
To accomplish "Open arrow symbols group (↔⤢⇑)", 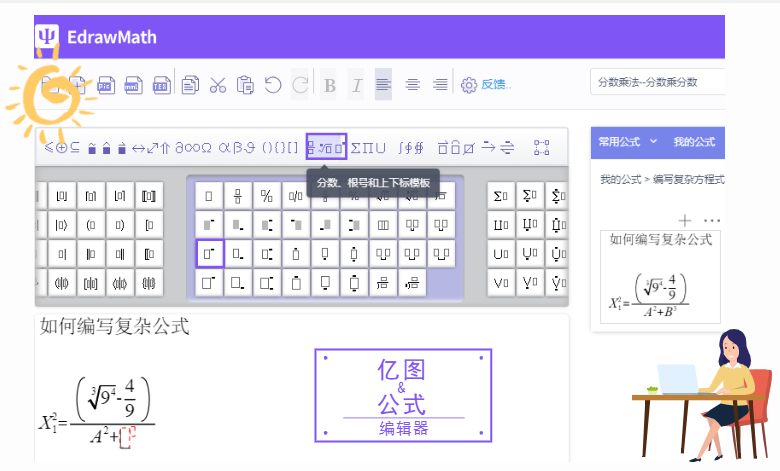I will pos(151,148).
